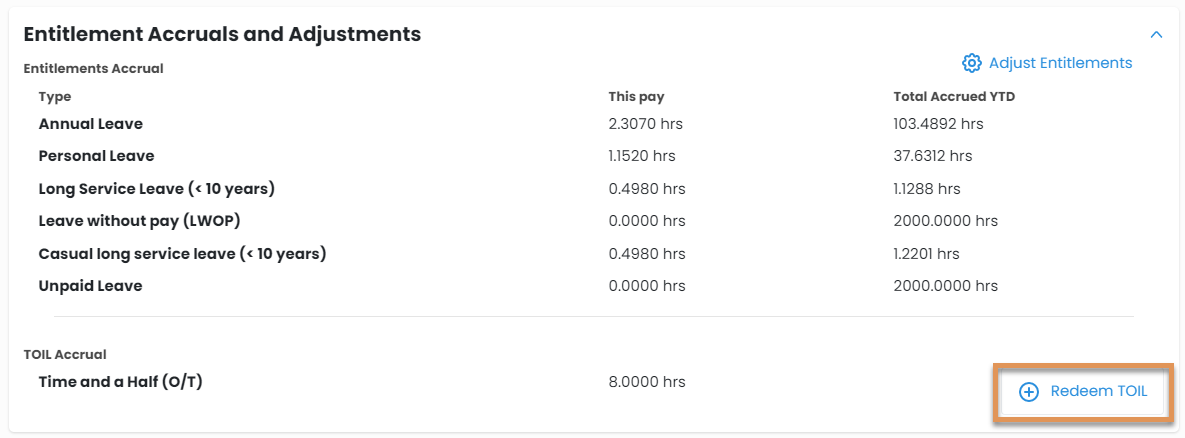Select the Annual Leave row label

91,124
